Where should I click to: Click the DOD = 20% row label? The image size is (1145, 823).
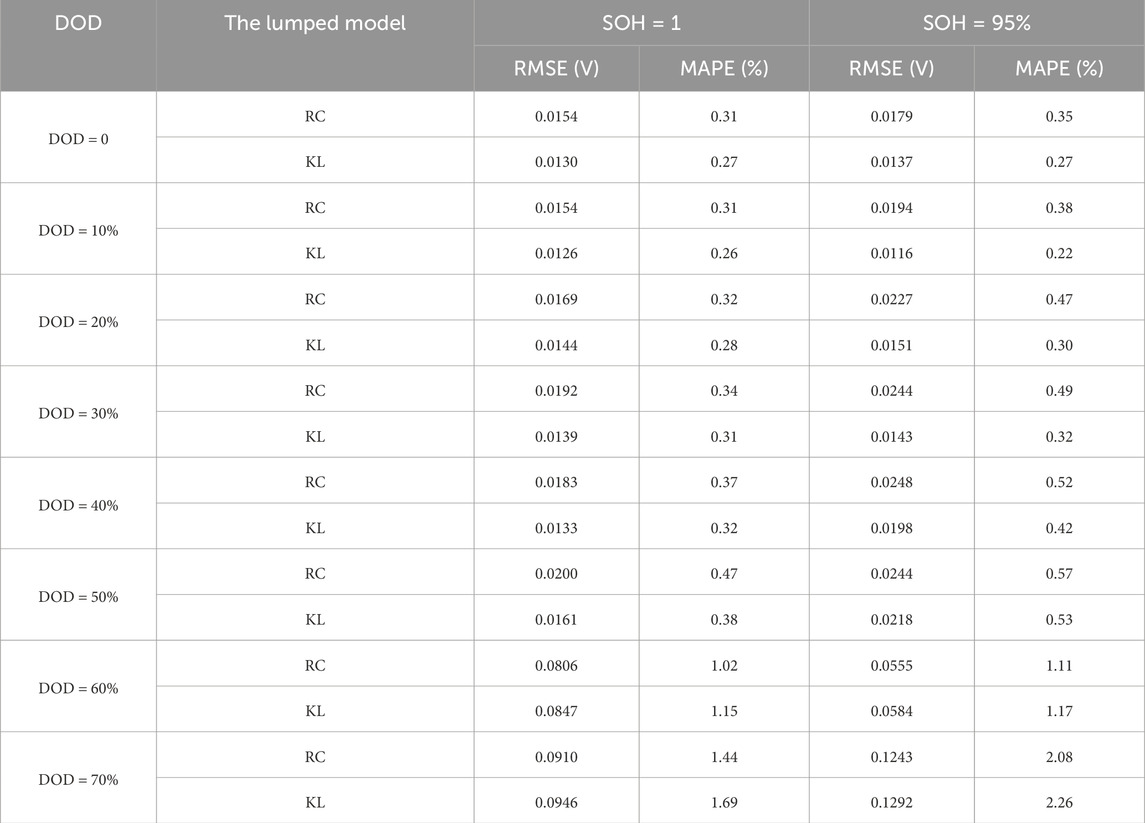[78, 322]
